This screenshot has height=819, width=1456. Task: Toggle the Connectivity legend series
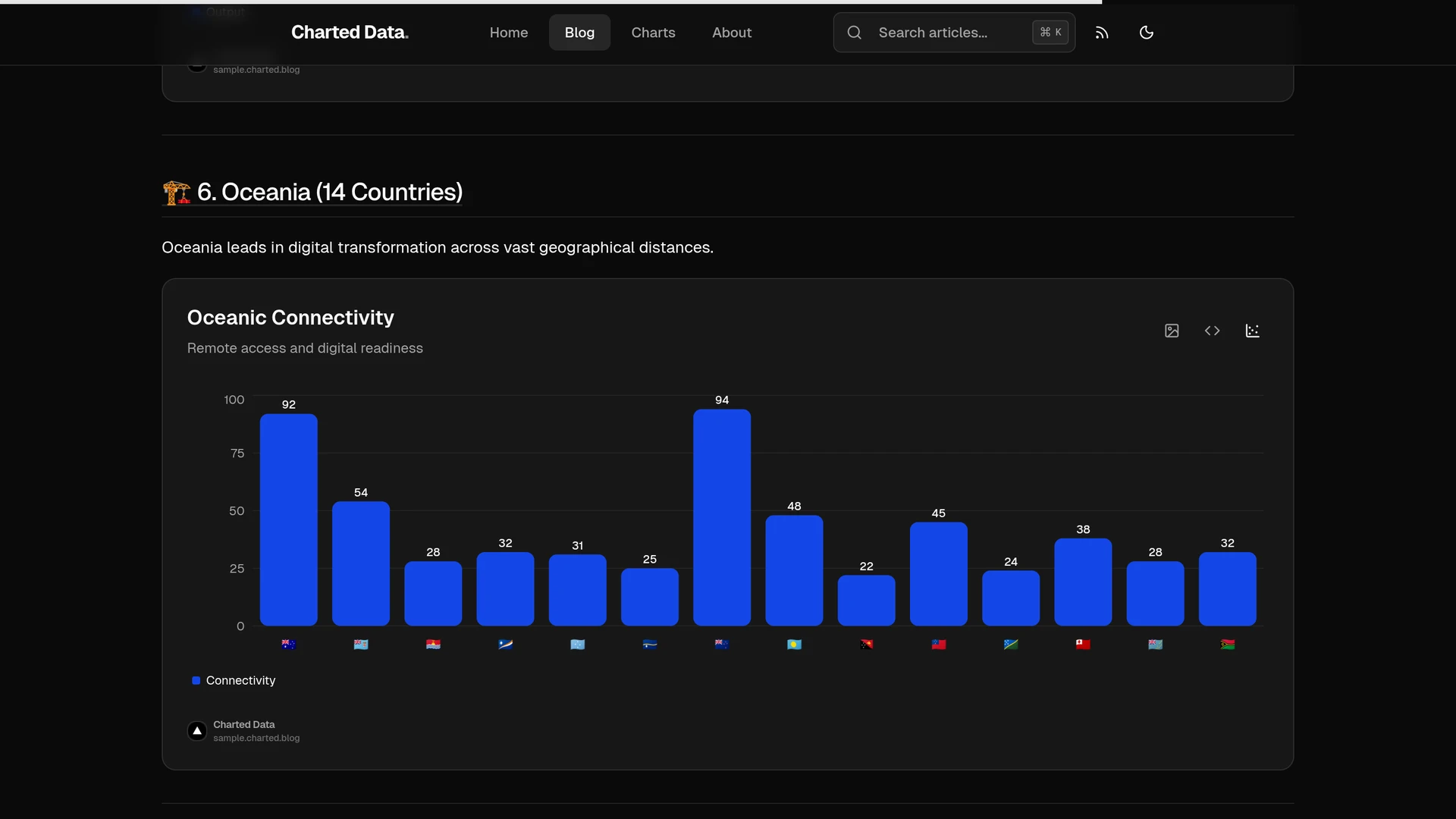[234, 681]
